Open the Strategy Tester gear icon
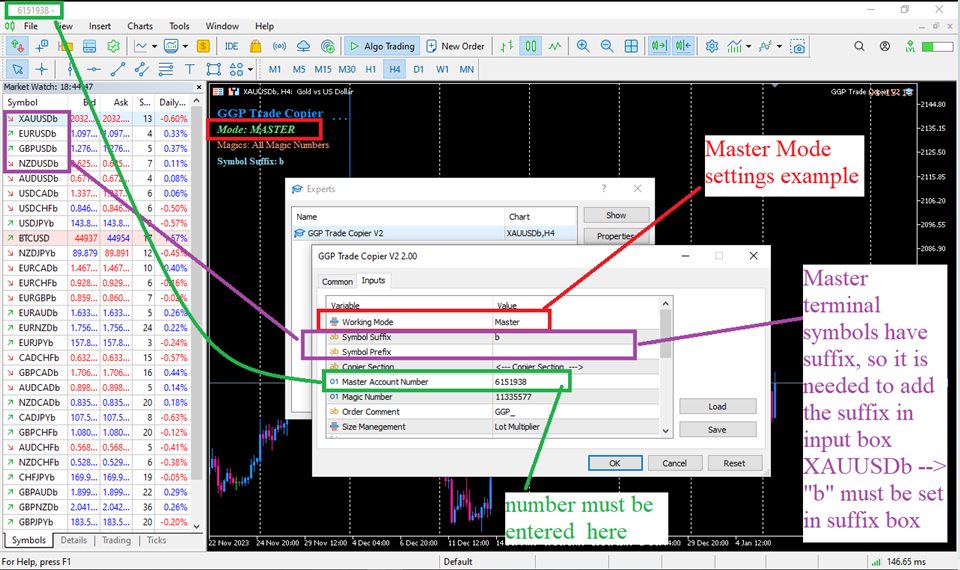 click(113, 46)
